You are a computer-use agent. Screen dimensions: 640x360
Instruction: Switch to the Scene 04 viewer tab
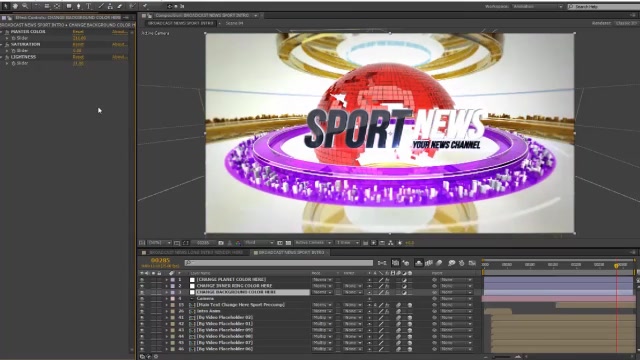(x=234, y=23)
